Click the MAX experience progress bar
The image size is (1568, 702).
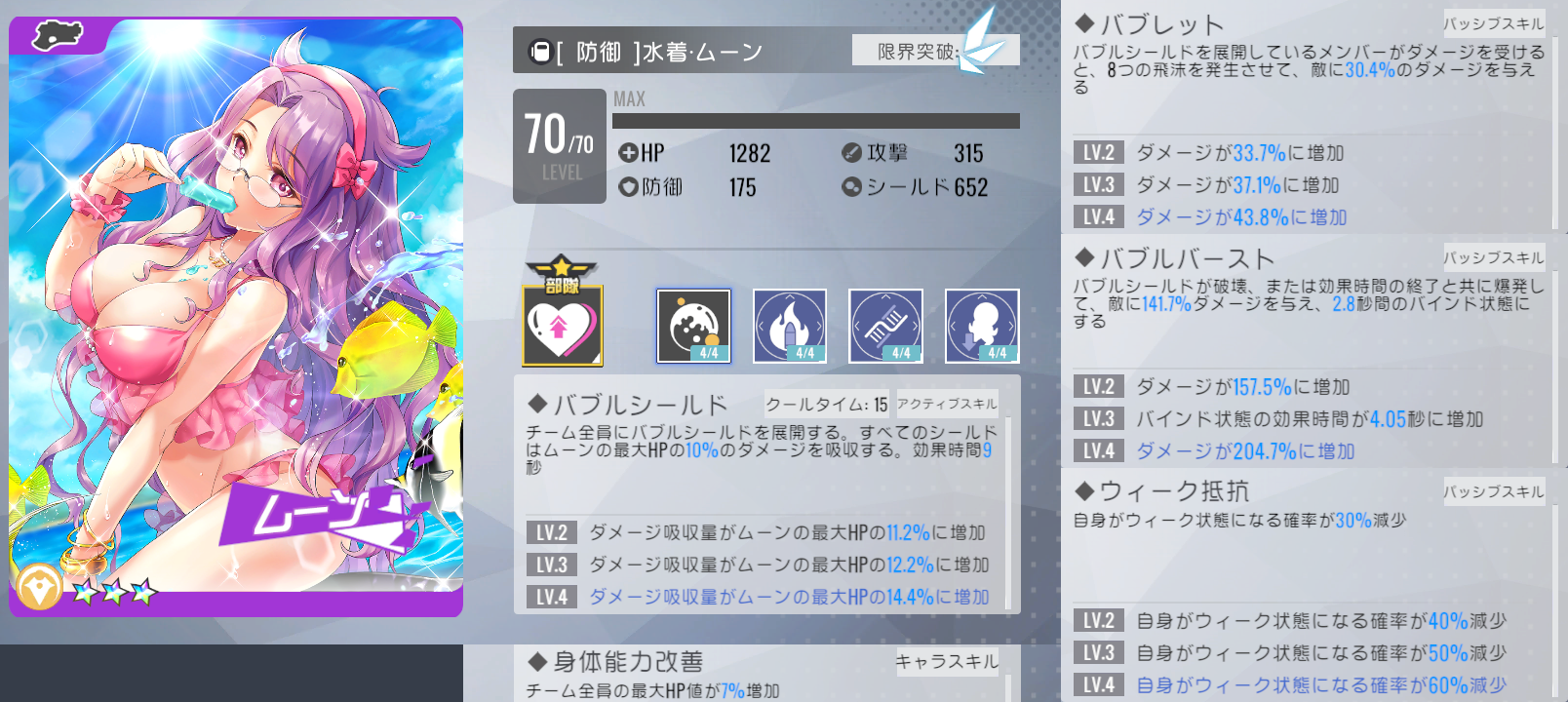[x=816, y=121]
